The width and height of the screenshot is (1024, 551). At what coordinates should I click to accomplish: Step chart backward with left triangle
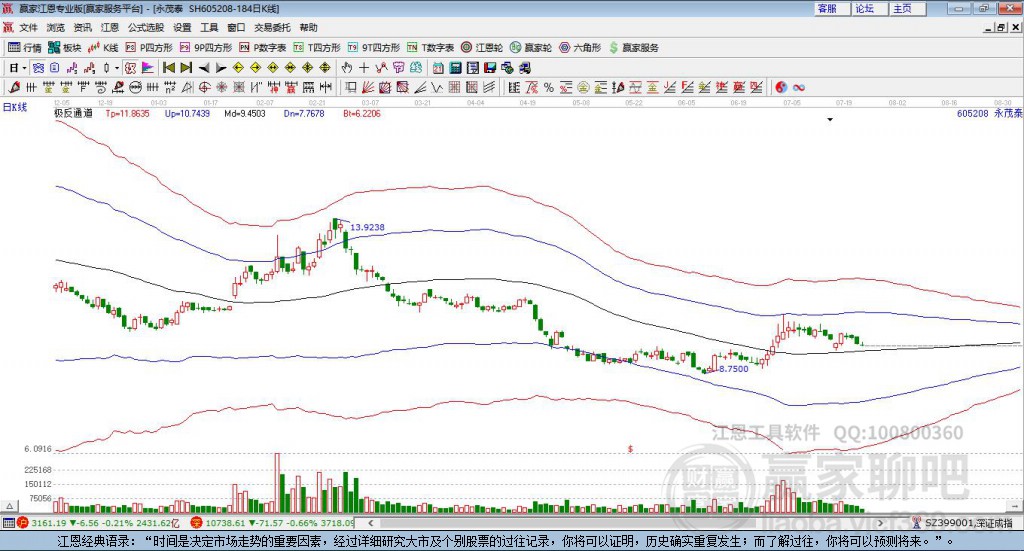click(204, 68)
